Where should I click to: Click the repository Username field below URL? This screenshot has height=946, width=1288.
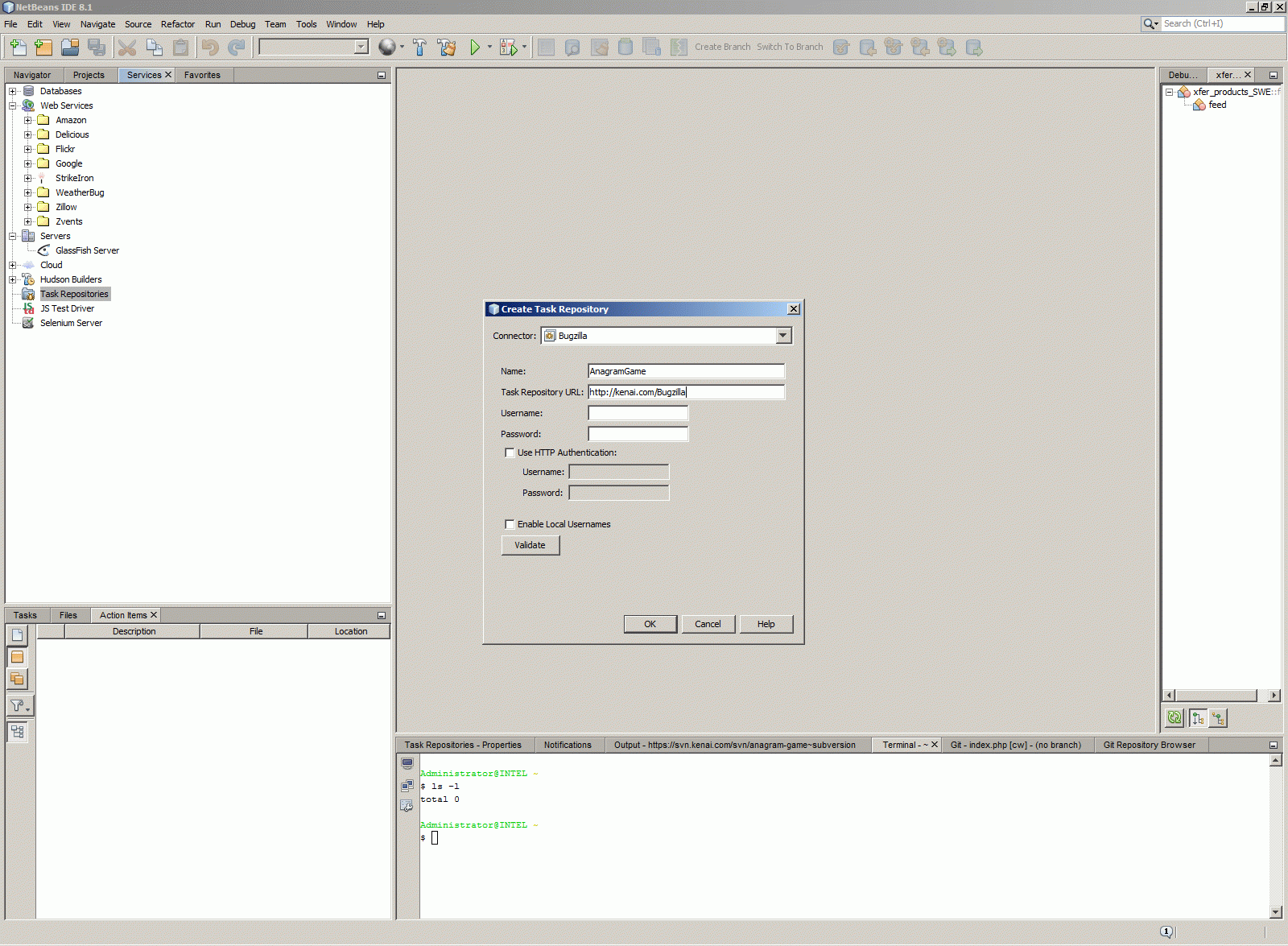point(638,413)
